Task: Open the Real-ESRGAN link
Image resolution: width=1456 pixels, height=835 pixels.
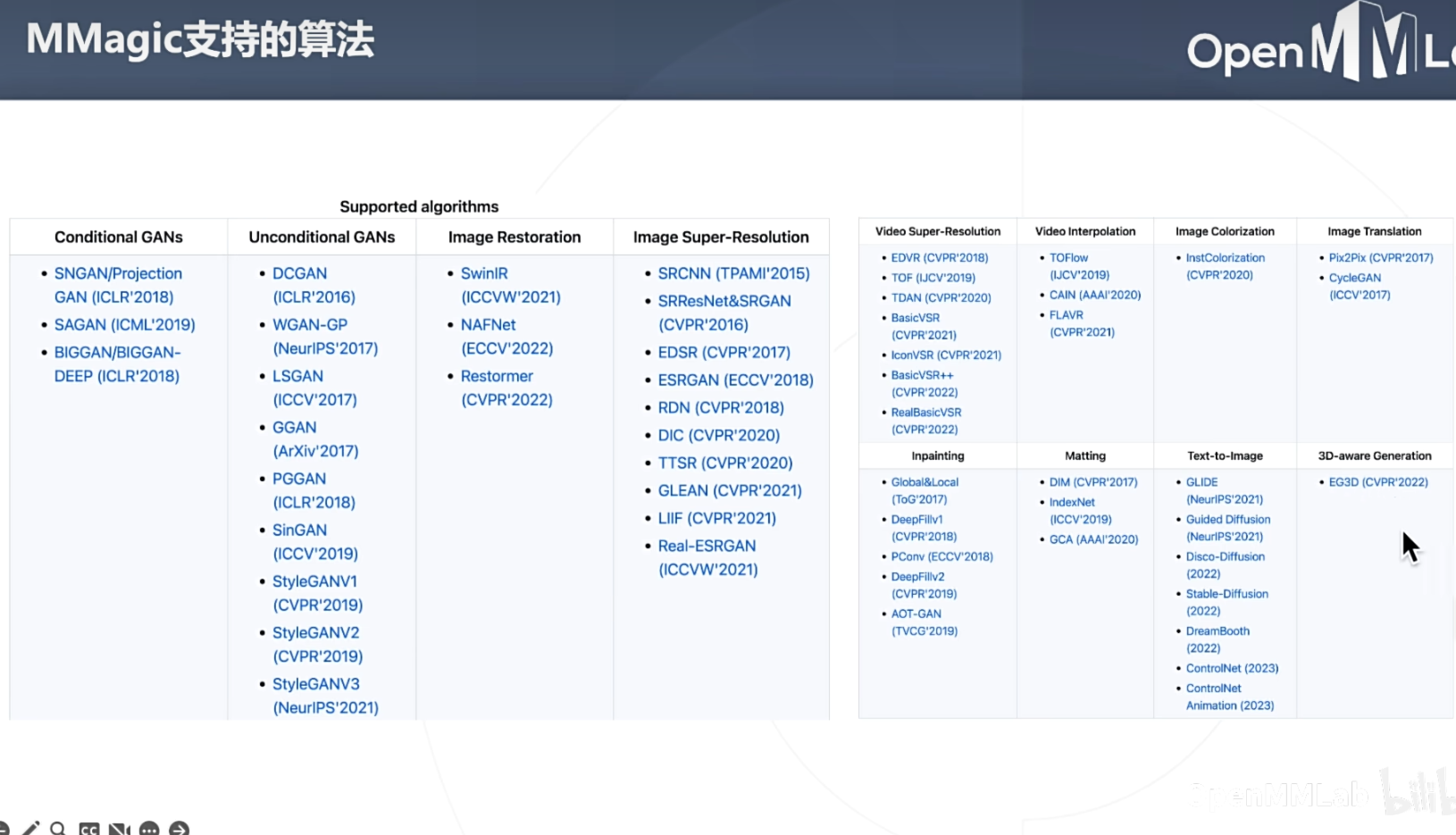Action: point(707,557)
